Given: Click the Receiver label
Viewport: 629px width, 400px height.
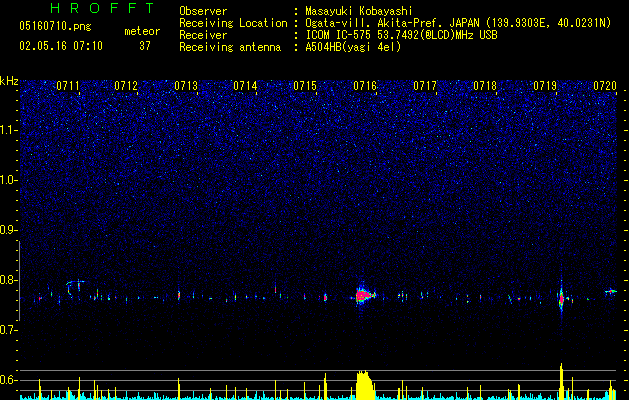Looking at the screenshot, I should [203, 35].
